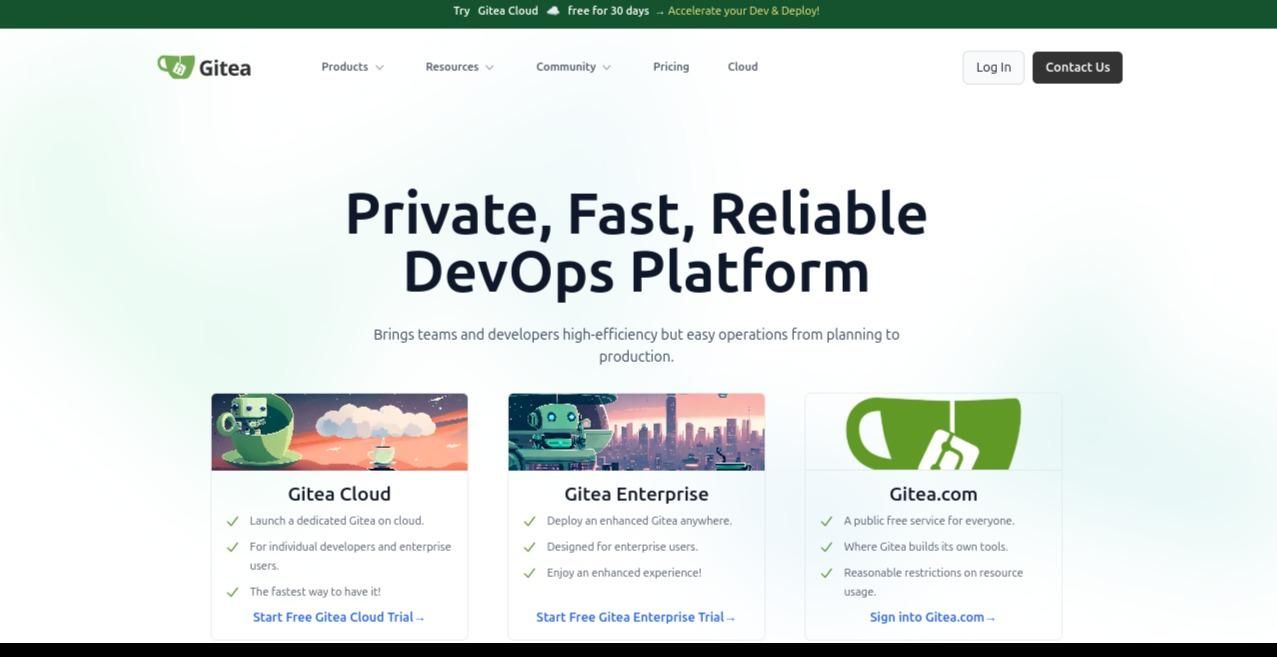Click checkmark beside 'A public free service for everyone.'

(827, 521)
